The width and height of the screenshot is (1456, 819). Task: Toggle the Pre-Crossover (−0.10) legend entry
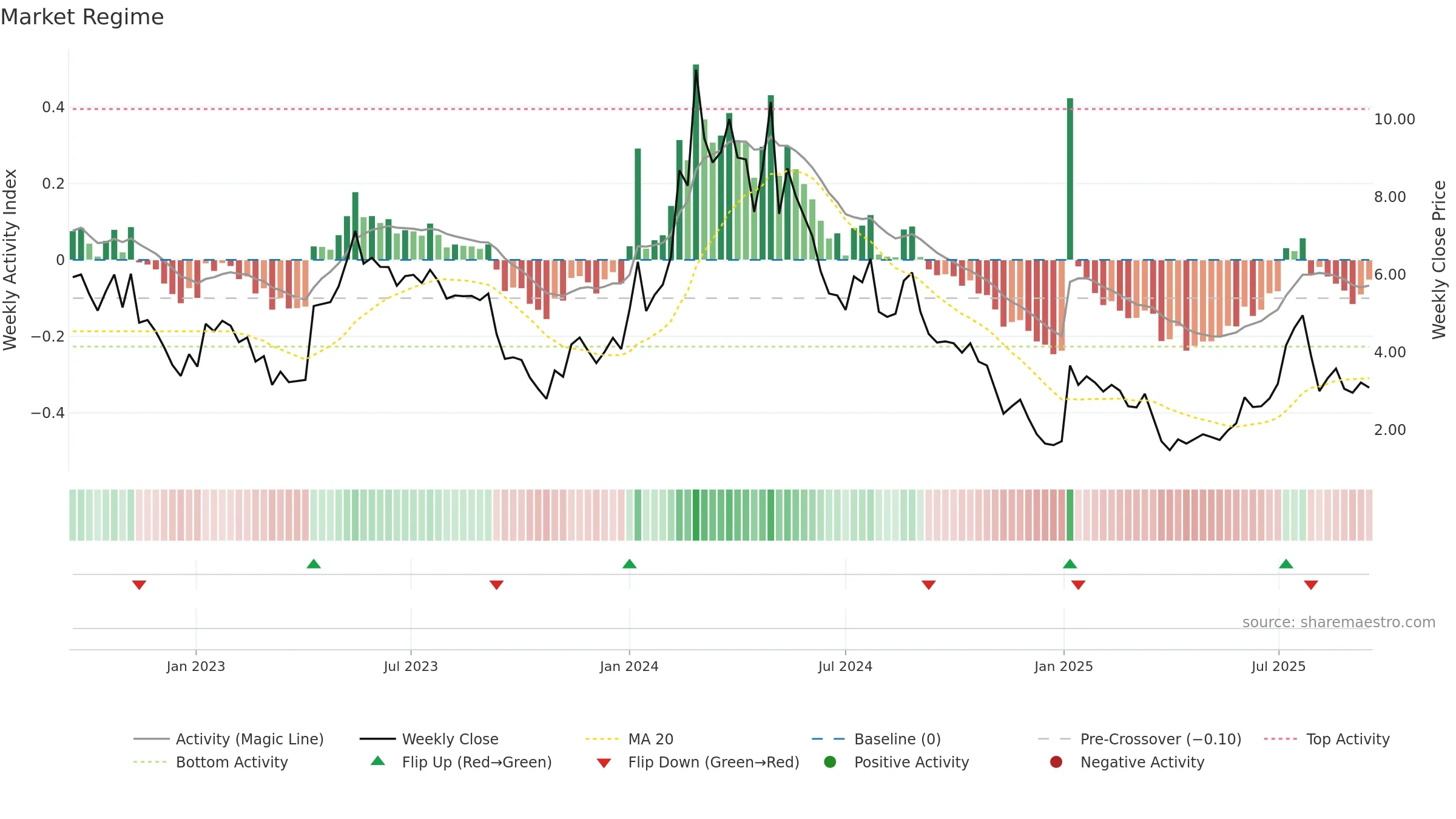coord(1140,739)
